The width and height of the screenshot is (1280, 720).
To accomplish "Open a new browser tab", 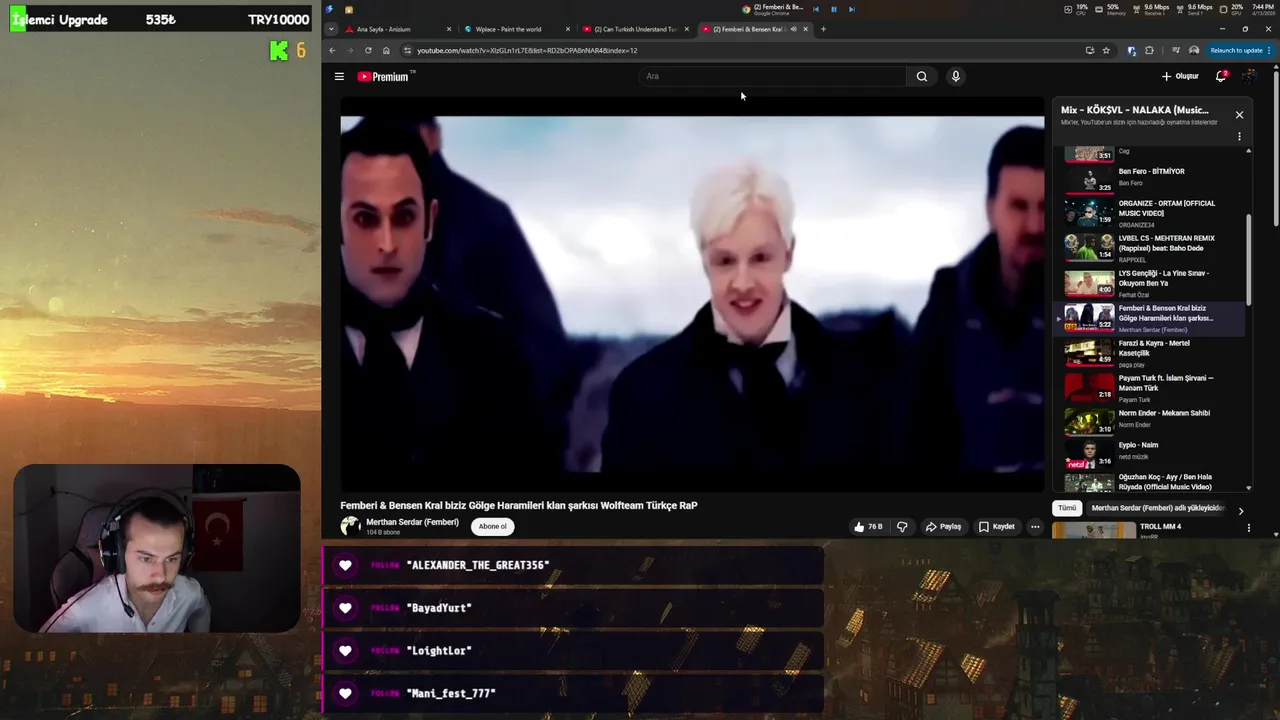I will [823, 29].
